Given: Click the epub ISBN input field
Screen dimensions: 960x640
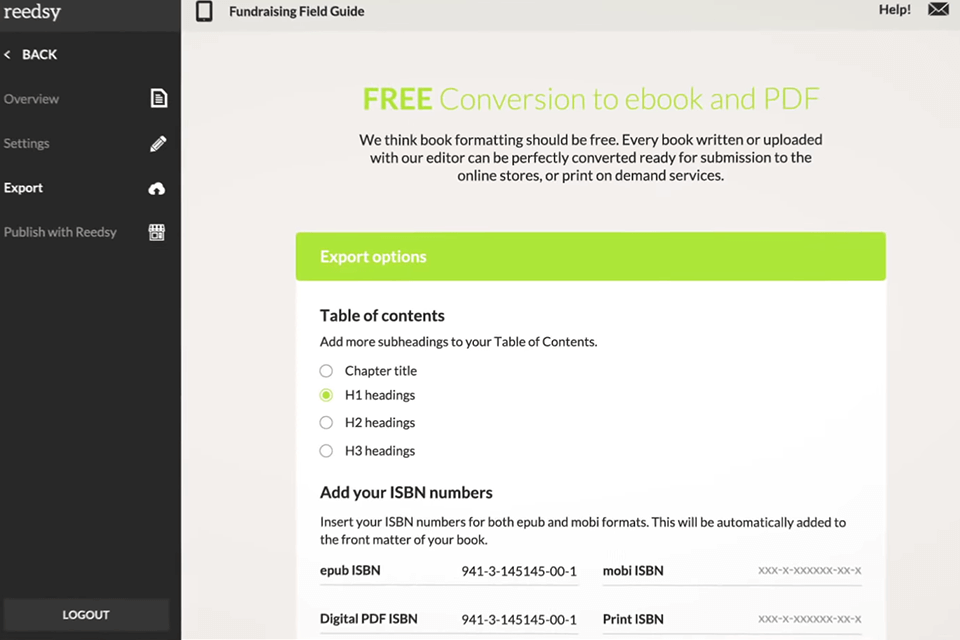Looking at the screenshot, I should [518, 571].
